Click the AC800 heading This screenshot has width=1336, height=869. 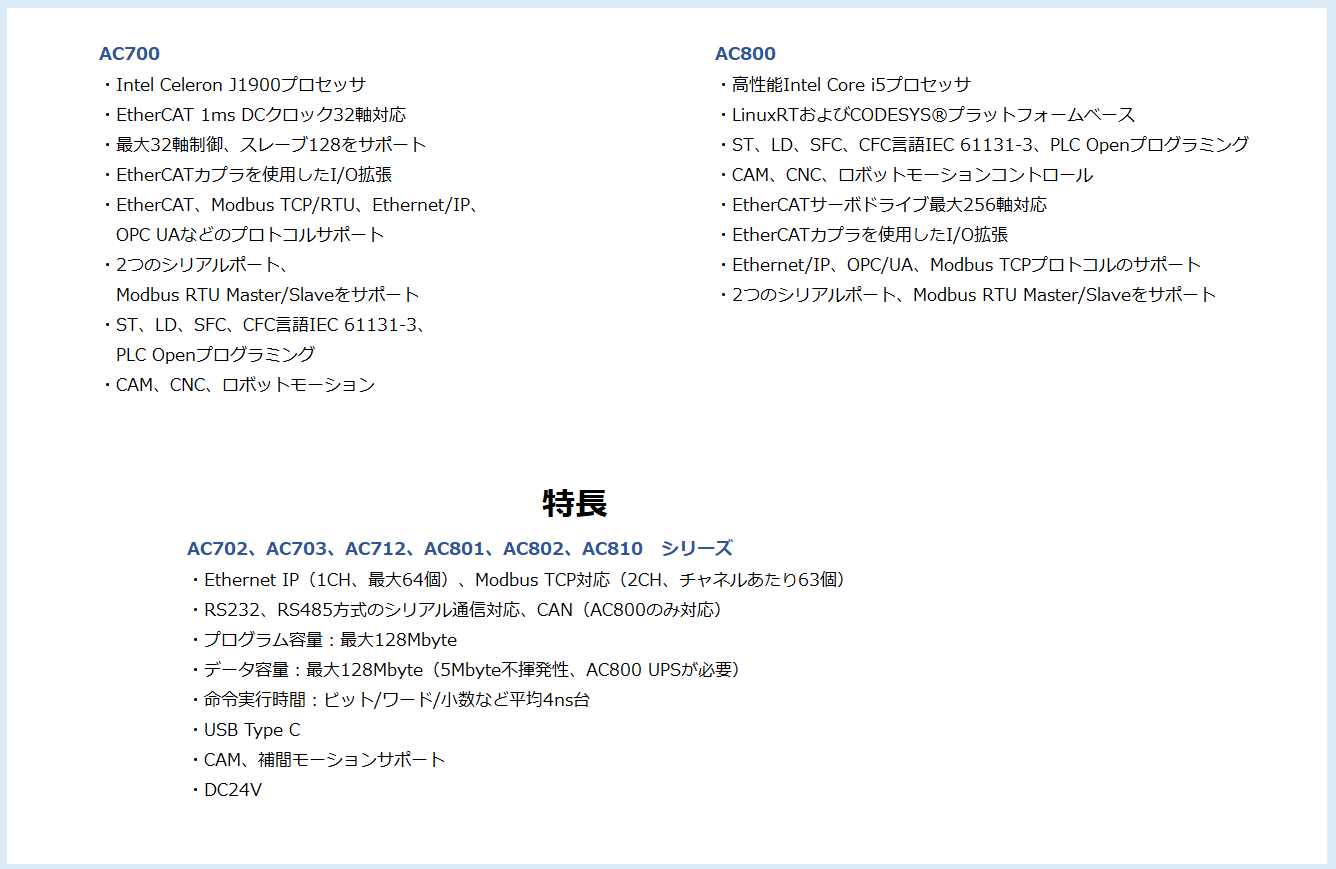(745, 54)
